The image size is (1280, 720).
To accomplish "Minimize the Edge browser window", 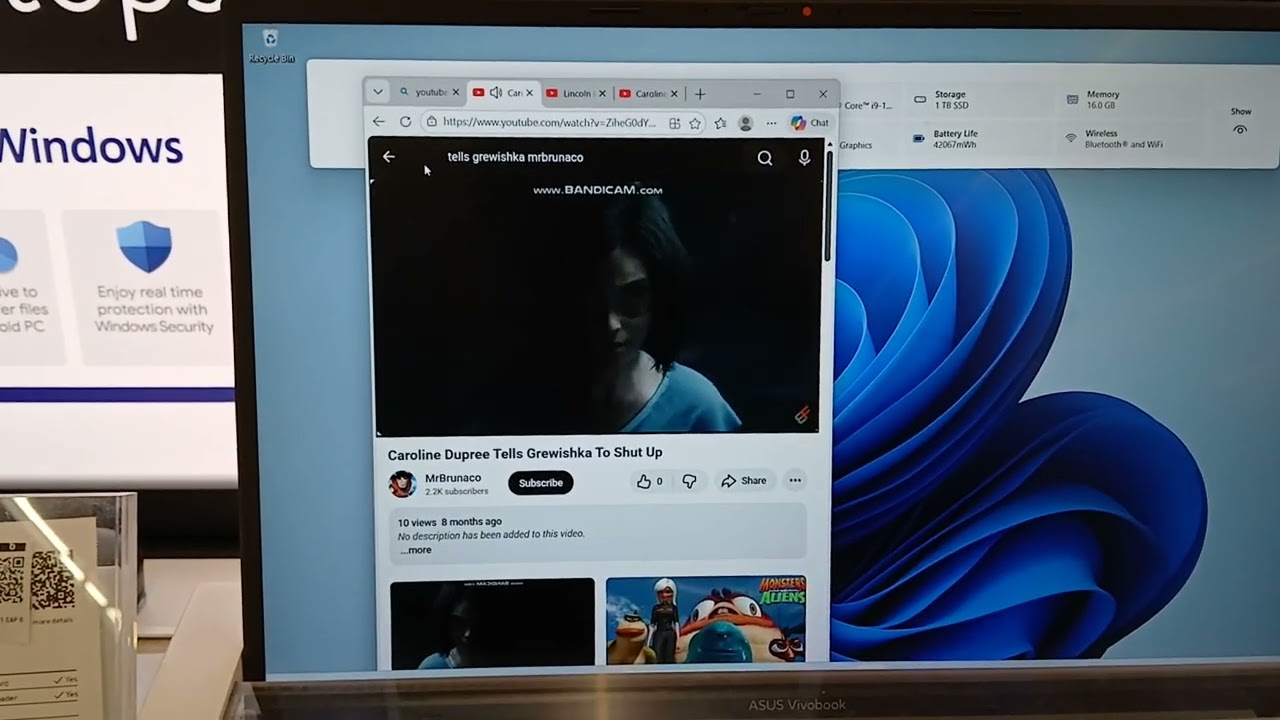I will coord(755,94).
